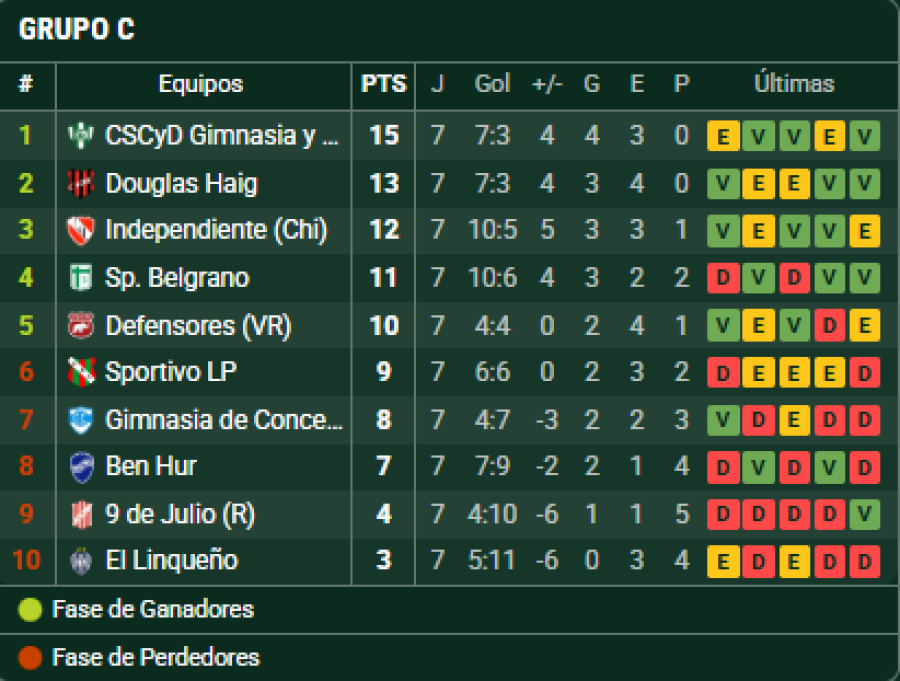This screenshot has width=900, height=681.
Task: Click 9 de Julio's green V result badge
Action: pos(865,515)
